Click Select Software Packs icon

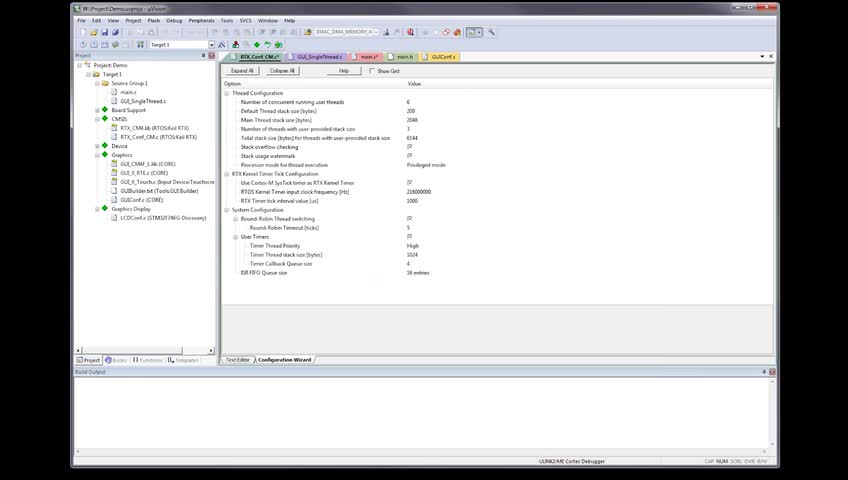click(268, 45)
